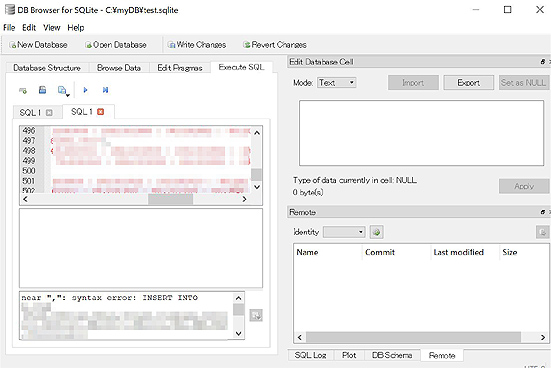Click the Remote list scroll left arrow

click(300, 337)
